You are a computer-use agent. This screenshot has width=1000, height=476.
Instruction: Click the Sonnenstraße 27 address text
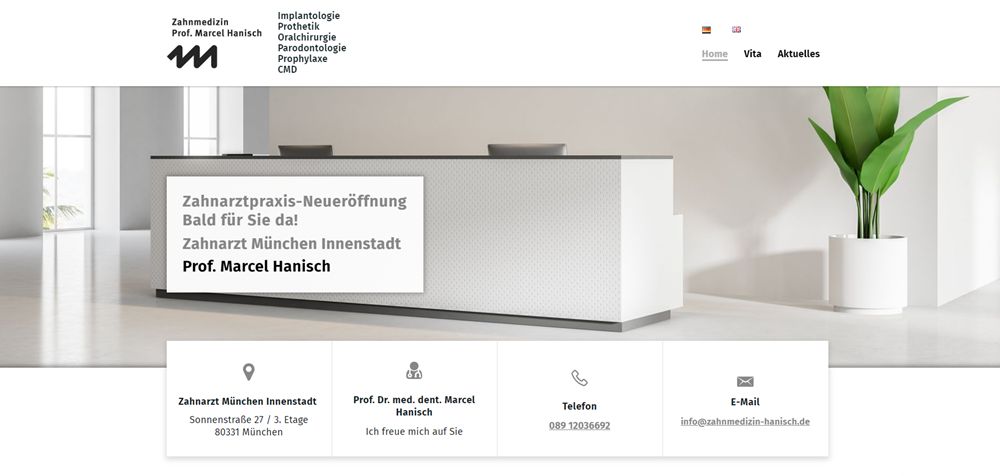(248, 420)
